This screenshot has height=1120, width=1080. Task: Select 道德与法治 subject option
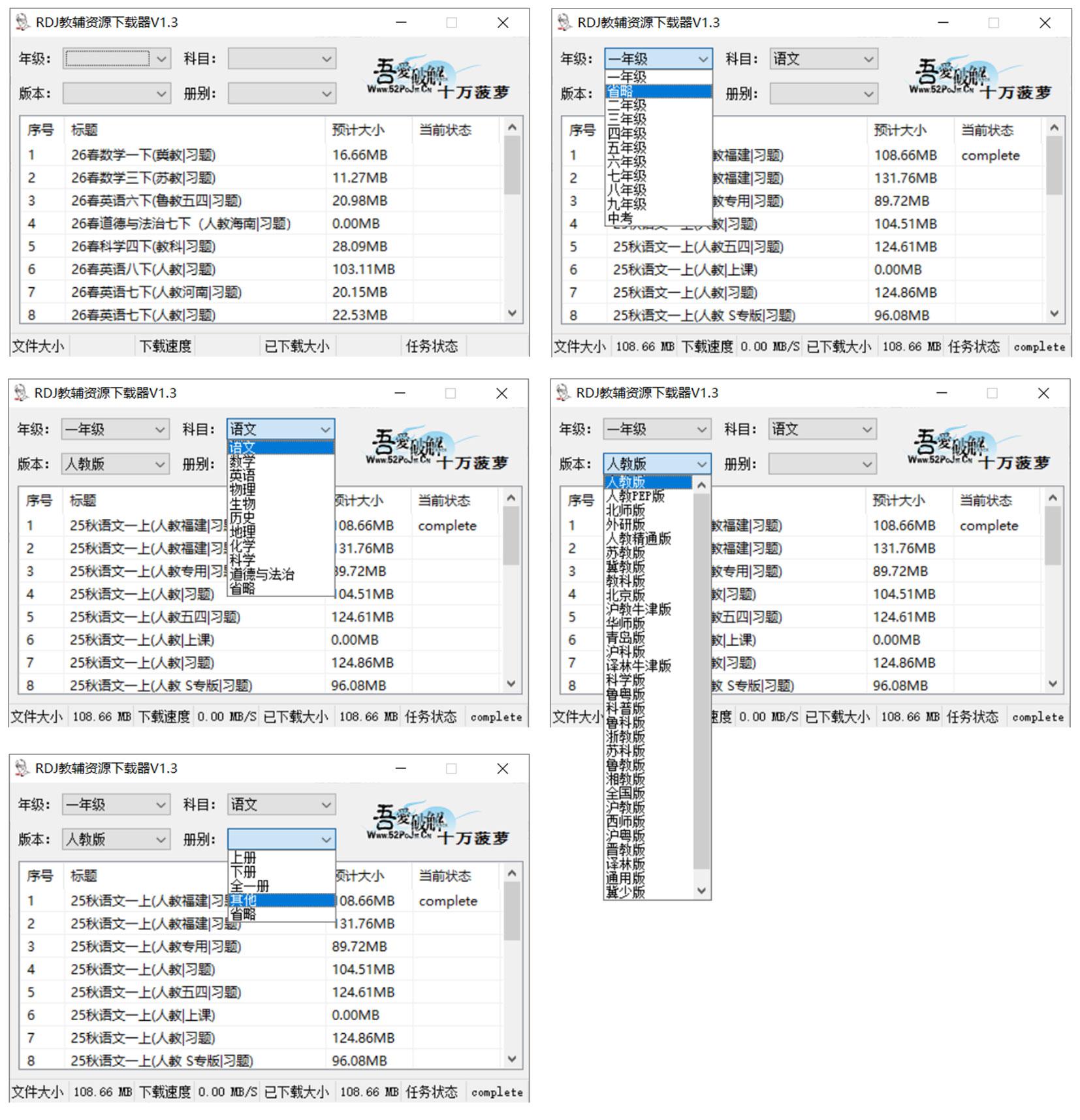(x=261, y=574)
